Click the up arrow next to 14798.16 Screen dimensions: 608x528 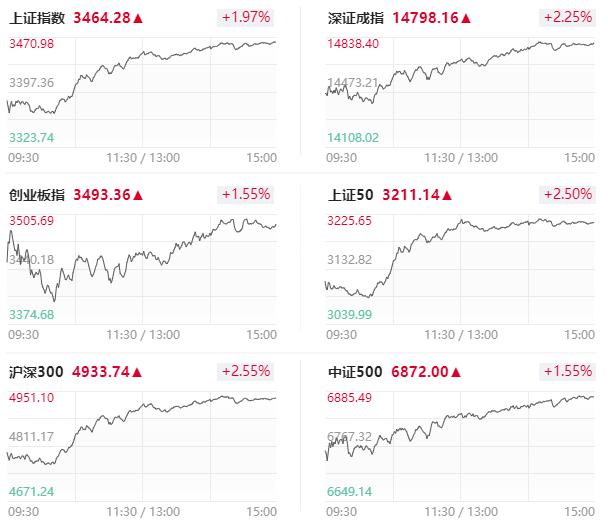point(464,18)
